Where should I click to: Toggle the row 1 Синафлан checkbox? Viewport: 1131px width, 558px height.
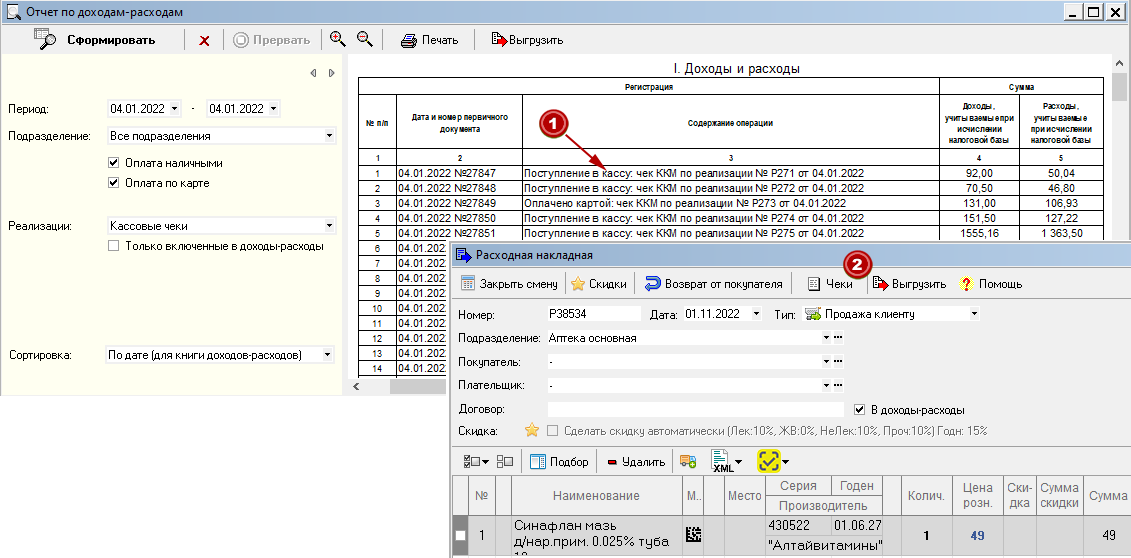point(460,536)
